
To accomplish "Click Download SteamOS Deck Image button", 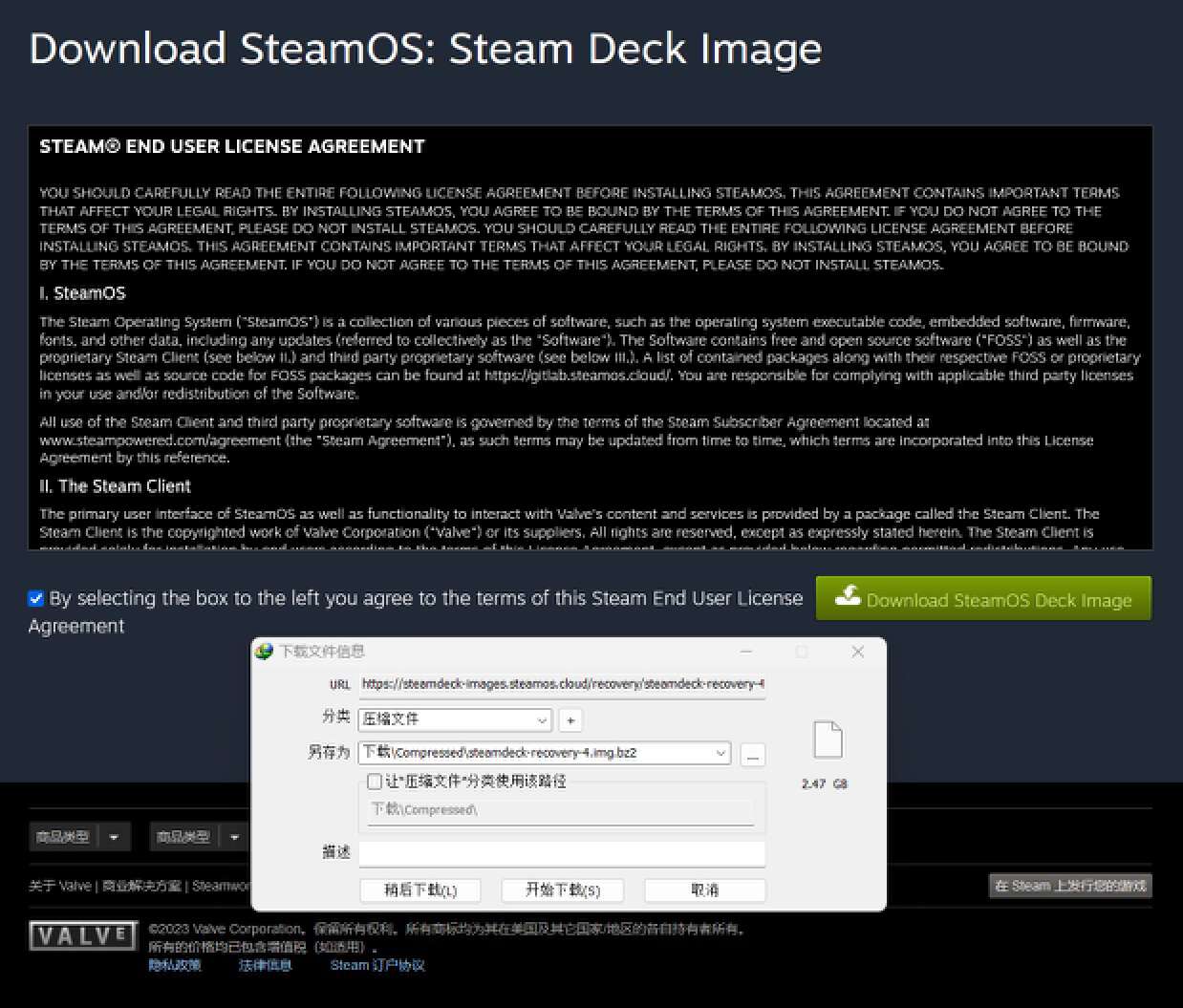I will tap(983, 598).
